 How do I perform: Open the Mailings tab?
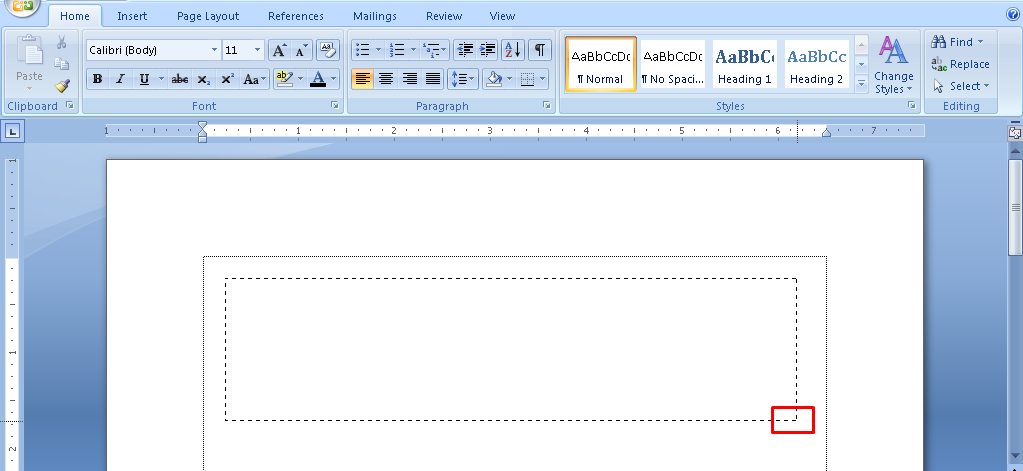pyautogui.click(x=374, y=16)
